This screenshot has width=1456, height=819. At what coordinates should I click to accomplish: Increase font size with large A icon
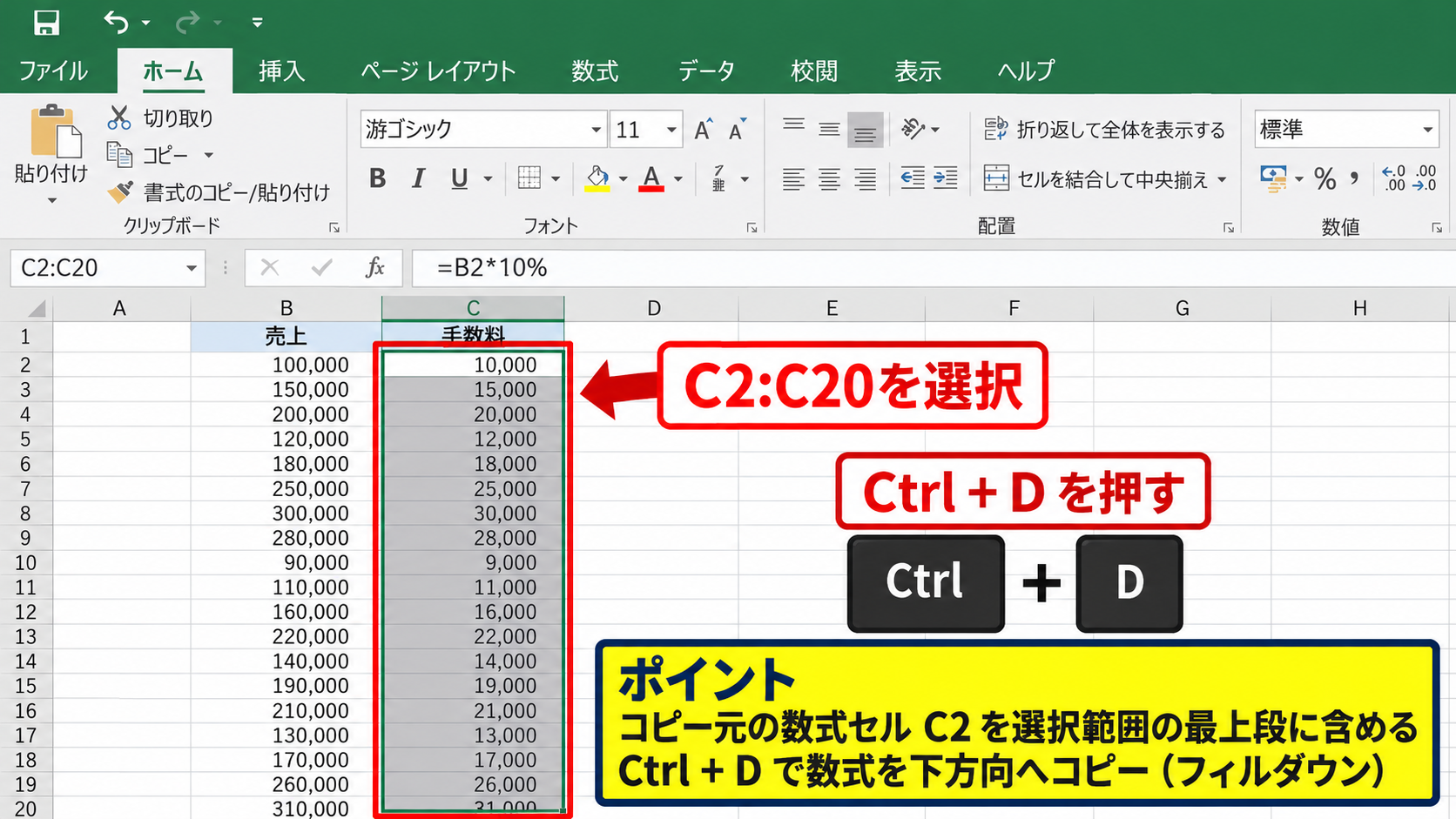[x=704, y=130]
